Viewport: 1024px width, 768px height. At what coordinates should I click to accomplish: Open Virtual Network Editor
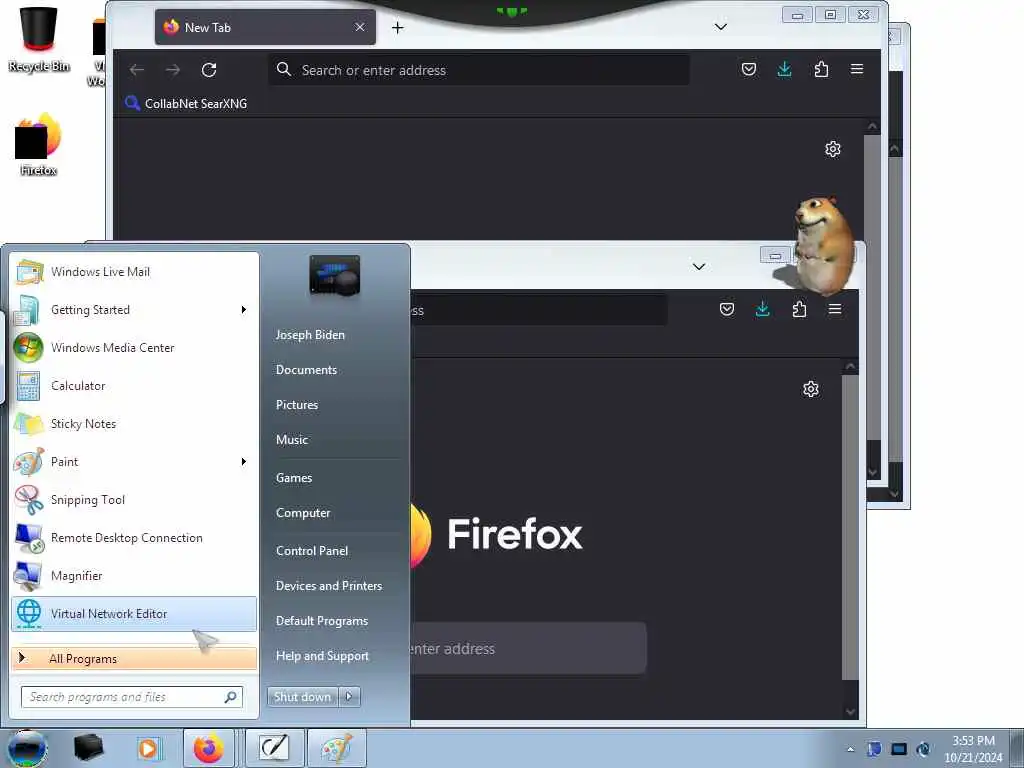[x=134, y=614]
